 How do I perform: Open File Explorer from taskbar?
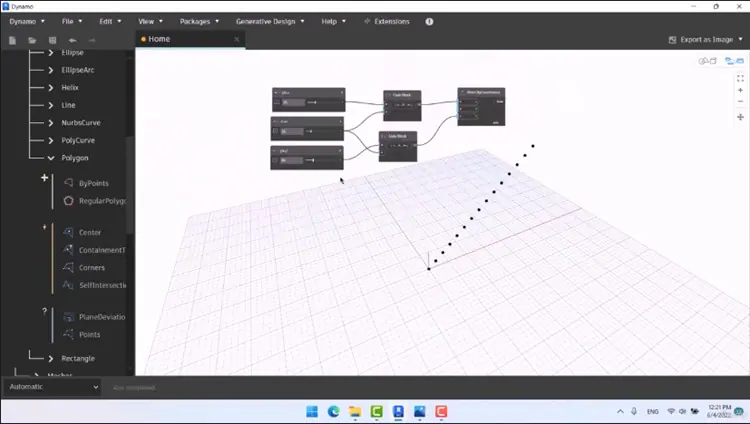point(355,412)
